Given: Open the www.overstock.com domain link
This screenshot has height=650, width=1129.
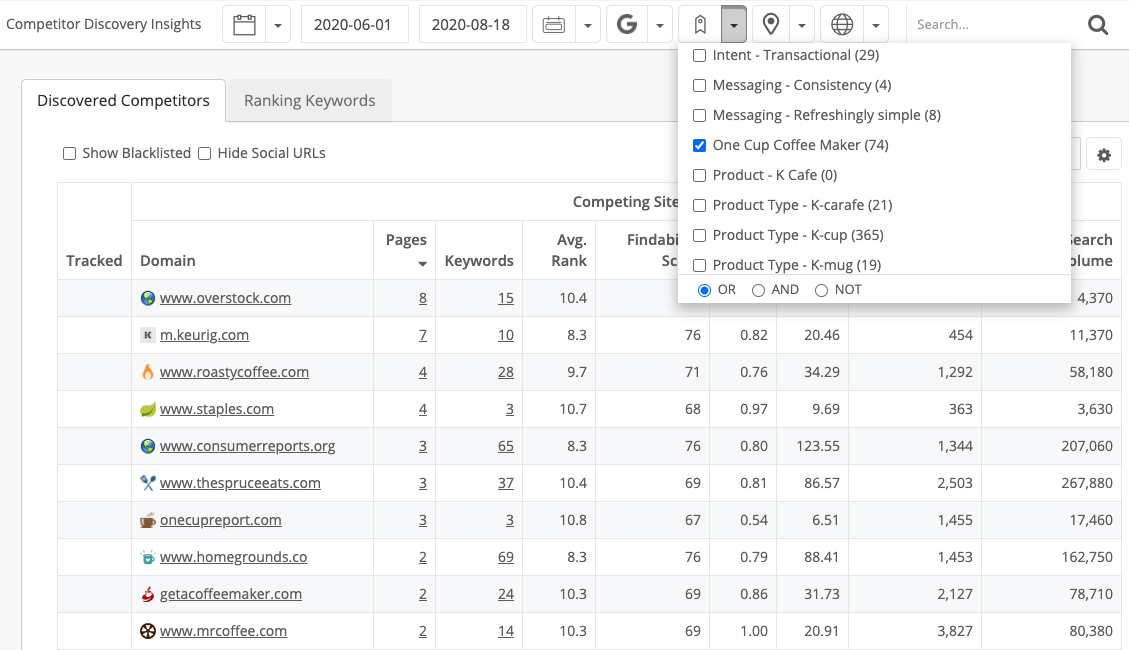Looking at the screenshot, I should [225, 298].
